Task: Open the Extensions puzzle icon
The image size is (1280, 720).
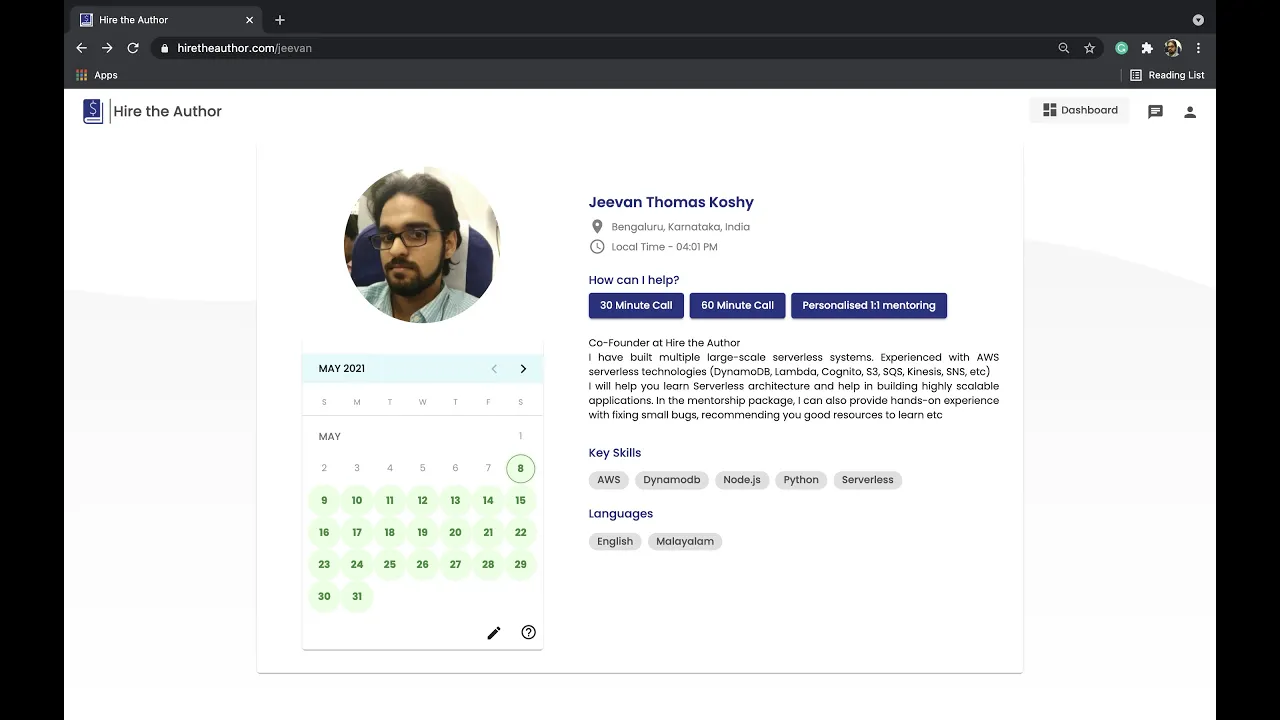Action: coord(1147,48)
